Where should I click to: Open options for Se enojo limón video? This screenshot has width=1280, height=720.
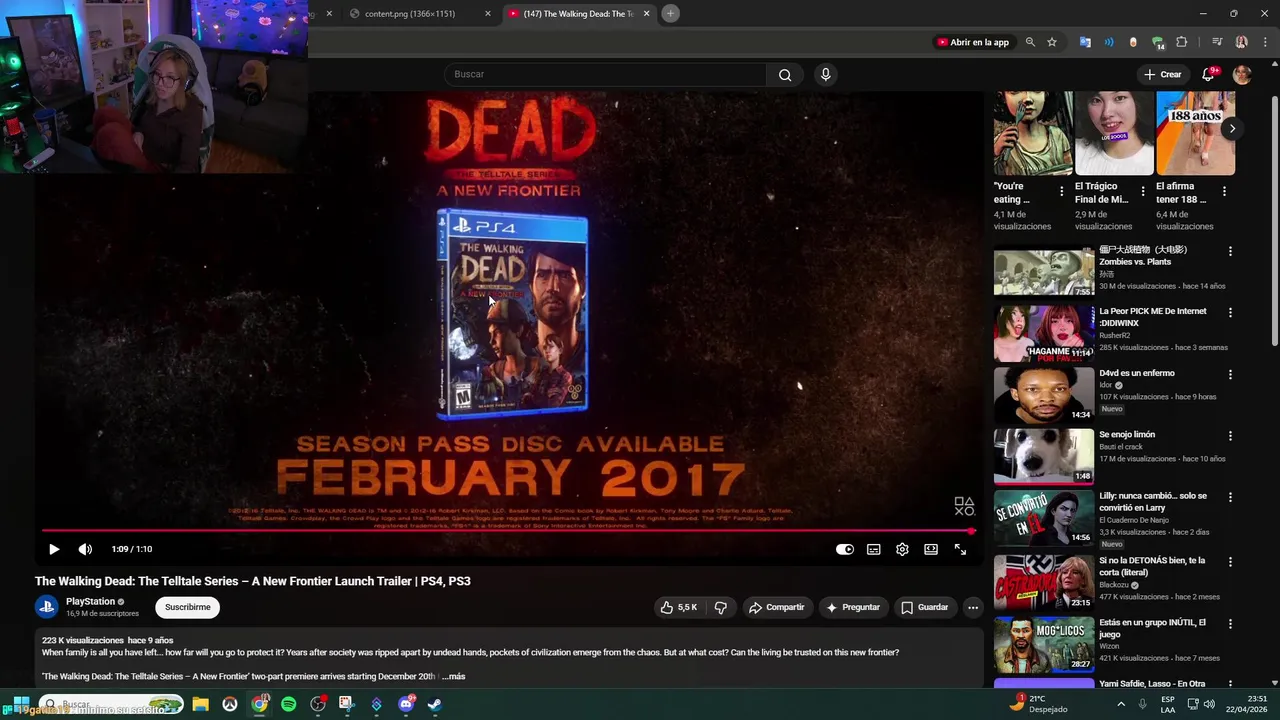(1230, 436)
